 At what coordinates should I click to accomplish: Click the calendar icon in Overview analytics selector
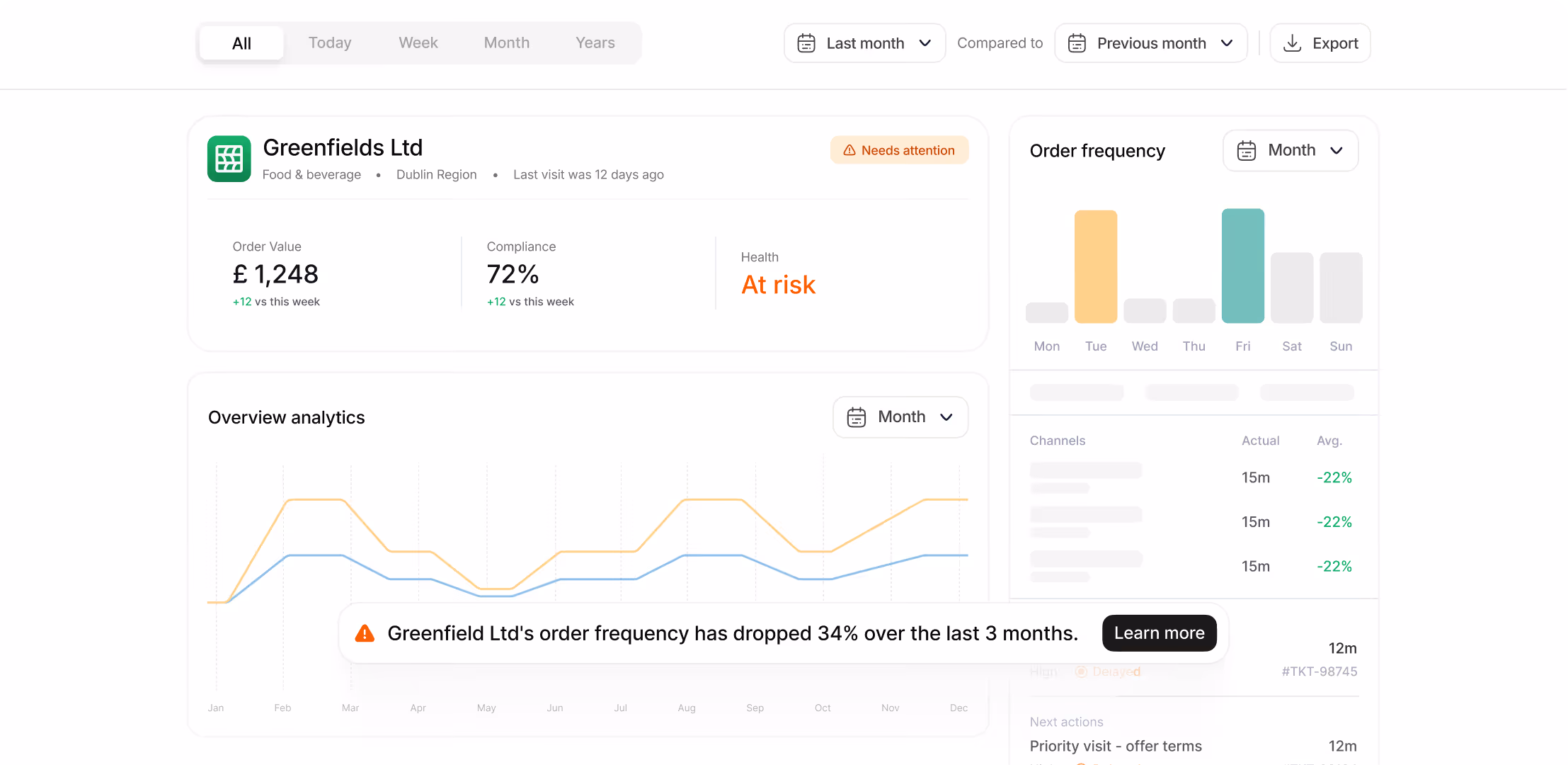(857, 417)
